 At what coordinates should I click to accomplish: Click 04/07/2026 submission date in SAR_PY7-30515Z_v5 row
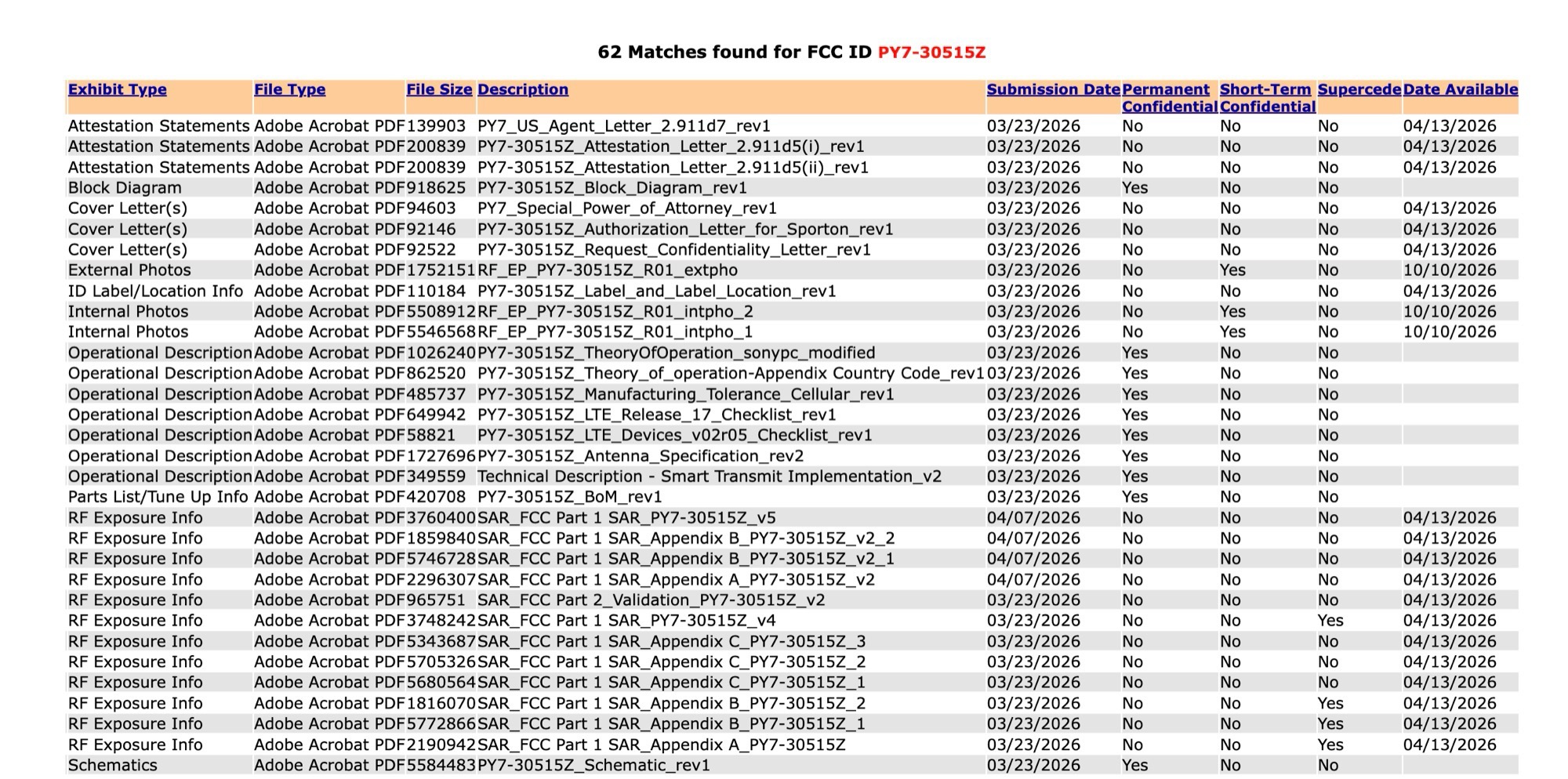click(1033, 518)
